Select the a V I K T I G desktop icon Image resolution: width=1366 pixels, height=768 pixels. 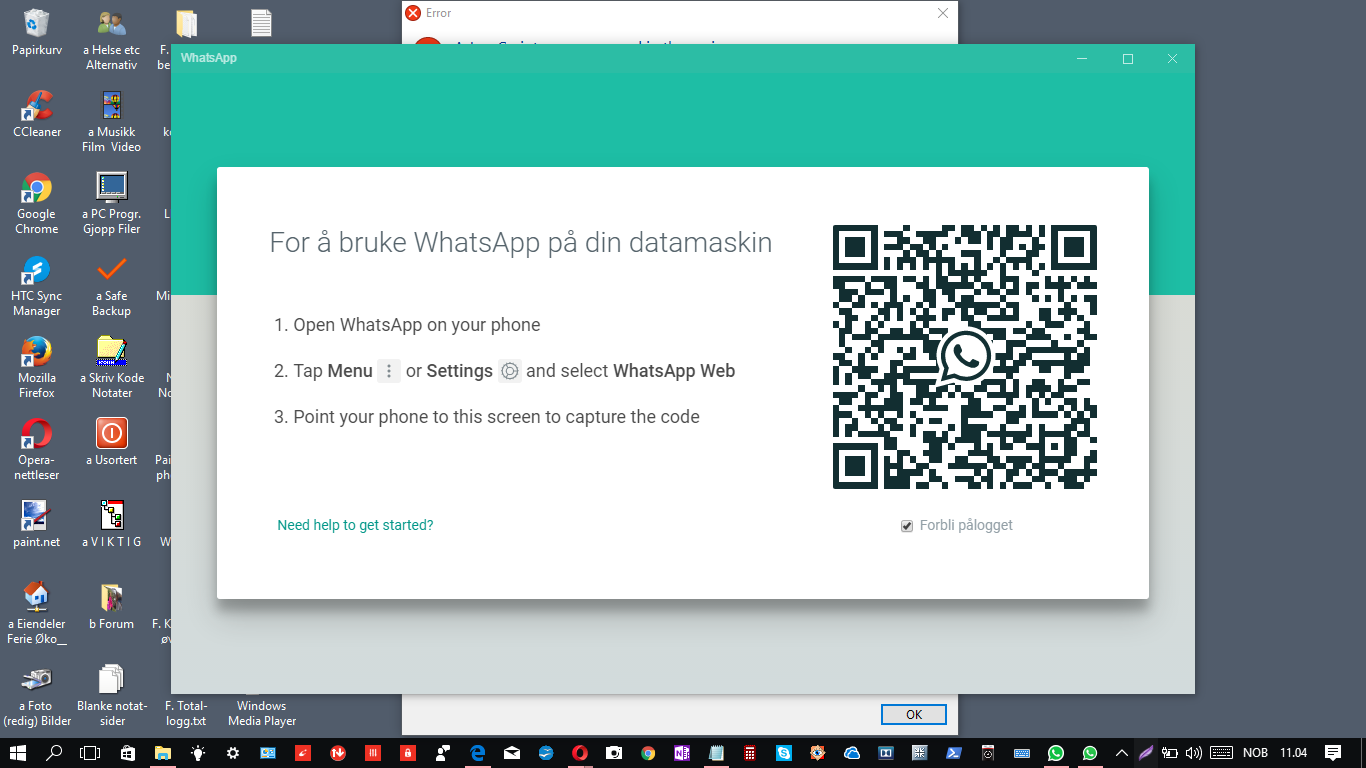pos(112,525)
